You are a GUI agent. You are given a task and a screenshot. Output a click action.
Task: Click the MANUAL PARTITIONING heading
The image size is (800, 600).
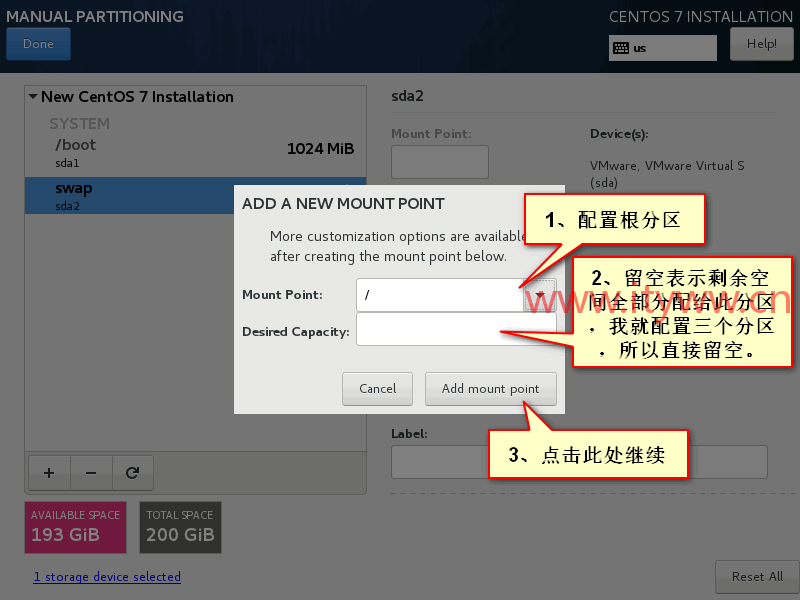pos(95,16)
